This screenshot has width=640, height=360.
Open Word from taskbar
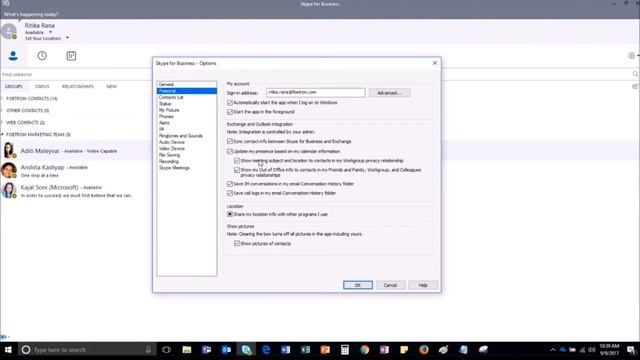286,350
